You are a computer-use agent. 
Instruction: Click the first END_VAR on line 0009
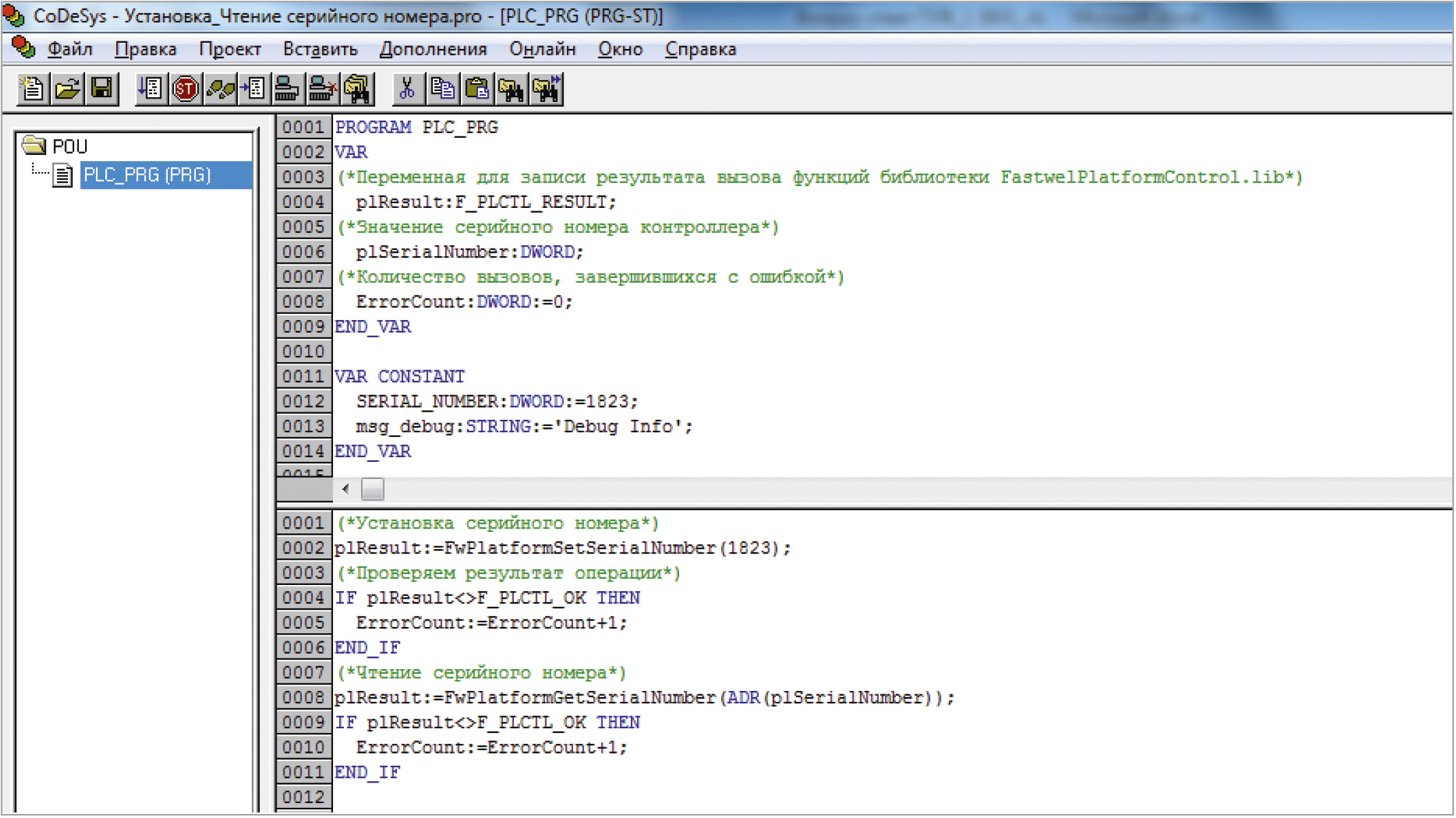click(372, 327)
